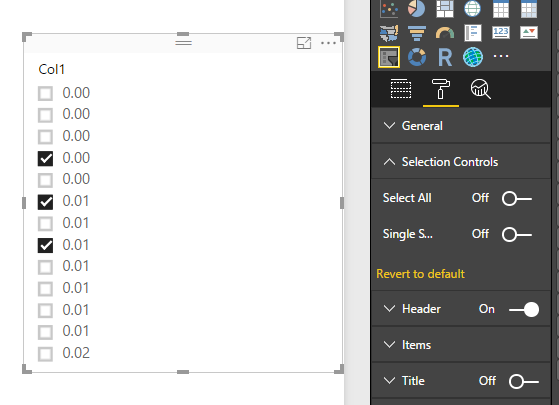The image size is (559, 405).
Task: Select the Filled map visualization
Action: [x=389, y=33]
